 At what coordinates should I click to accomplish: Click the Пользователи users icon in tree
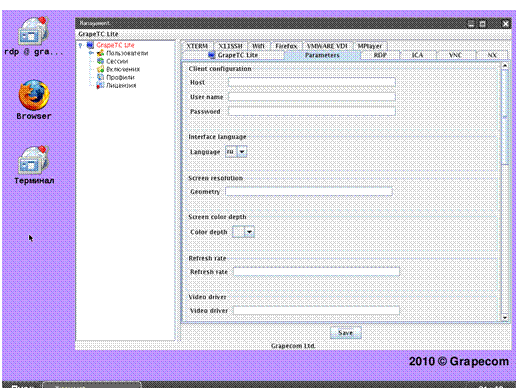(x=100, y=53)
